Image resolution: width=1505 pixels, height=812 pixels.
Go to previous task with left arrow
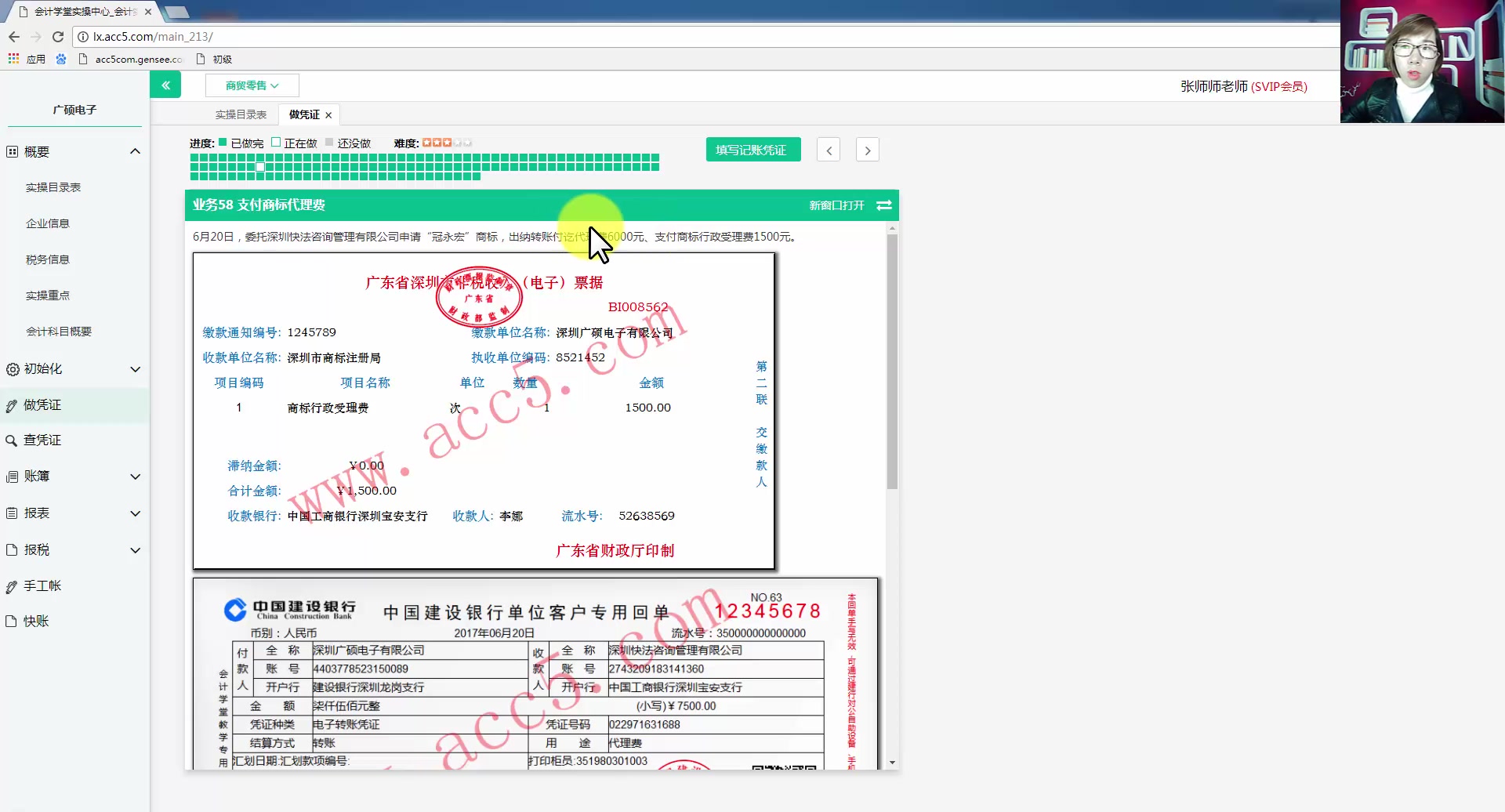click(x=829, y=150)
